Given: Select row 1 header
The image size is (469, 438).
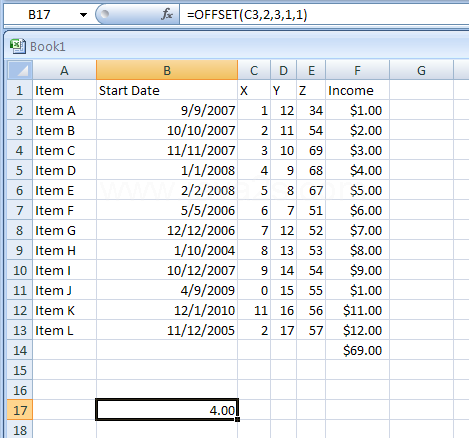Looking at the screenshot, I should (x=20, y=90).
